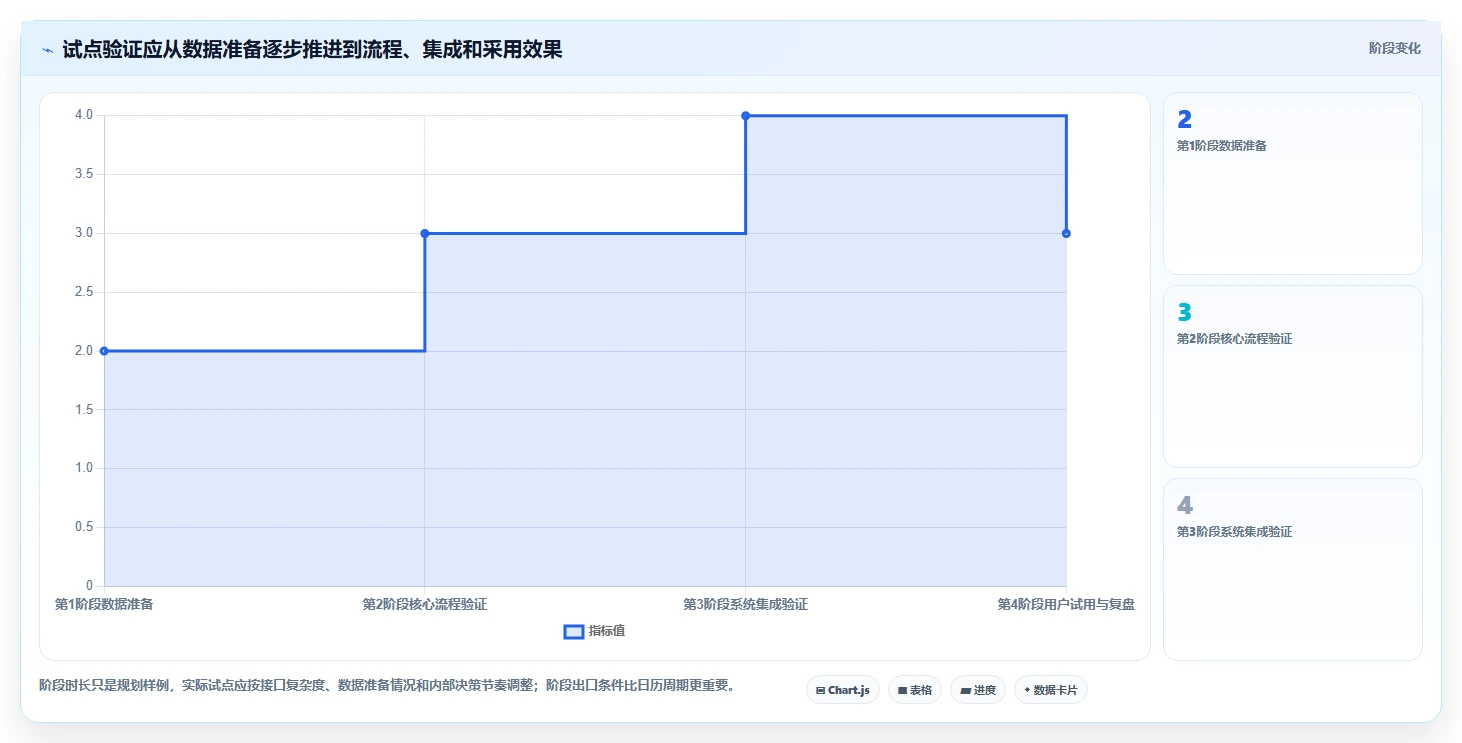This screenshot has height=743, width=1462.
Task: Select the header title 试点验证应从数据准备逐步推进
Action: point(312,50)
